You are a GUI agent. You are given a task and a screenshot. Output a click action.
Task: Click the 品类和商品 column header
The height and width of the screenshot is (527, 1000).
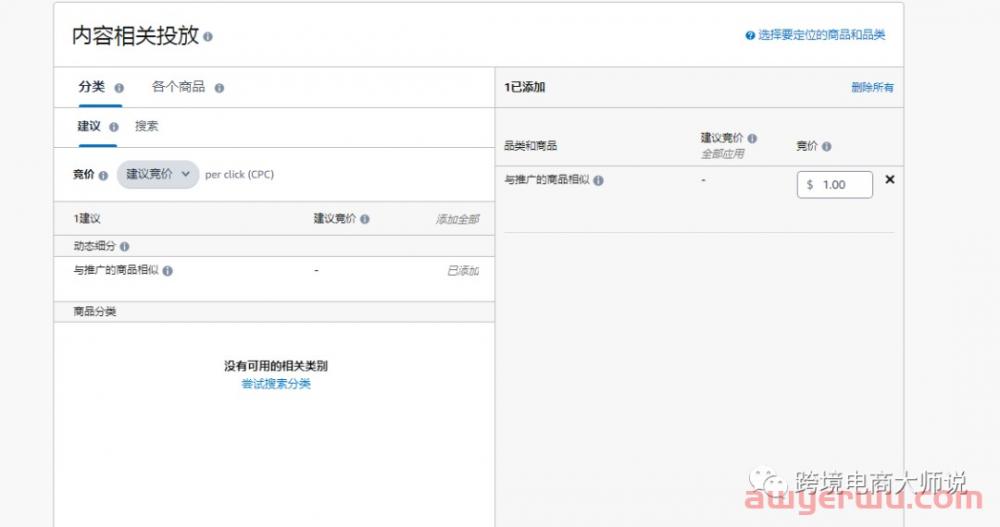[x=531, y=145]
